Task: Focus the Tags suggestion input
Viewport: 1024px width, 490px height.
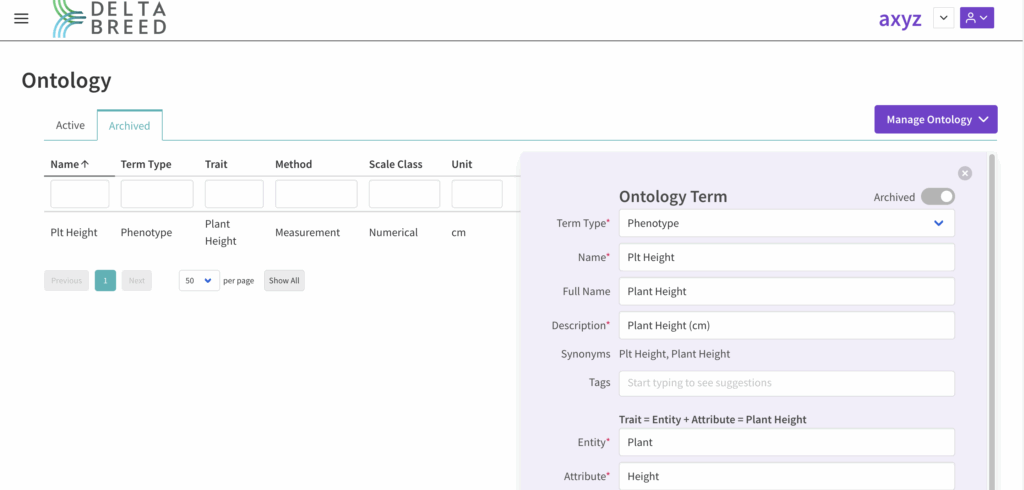Action: click(786, 383)
